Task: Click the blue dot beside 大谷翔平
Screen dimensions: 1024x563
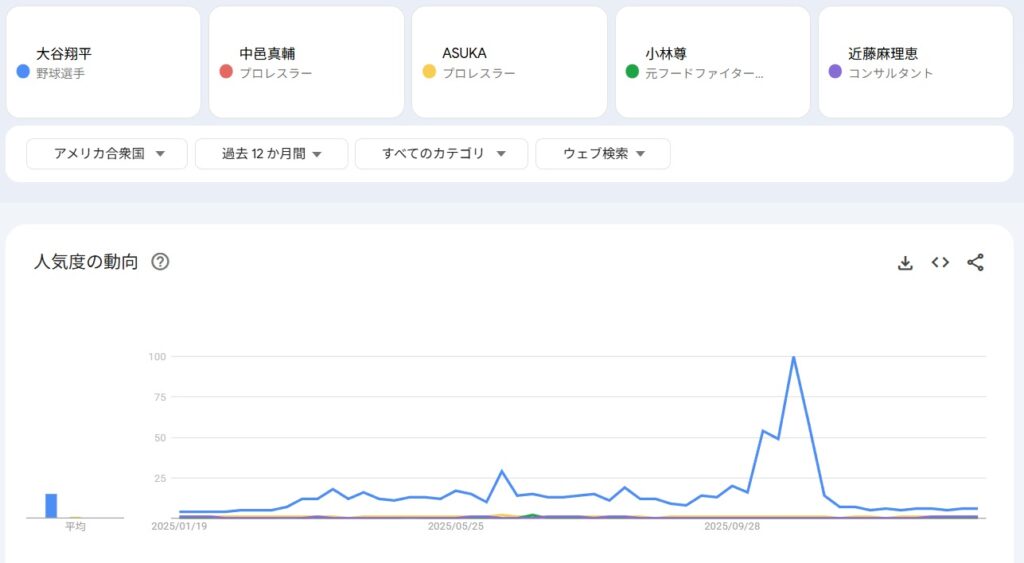Action: pos(23,72)
